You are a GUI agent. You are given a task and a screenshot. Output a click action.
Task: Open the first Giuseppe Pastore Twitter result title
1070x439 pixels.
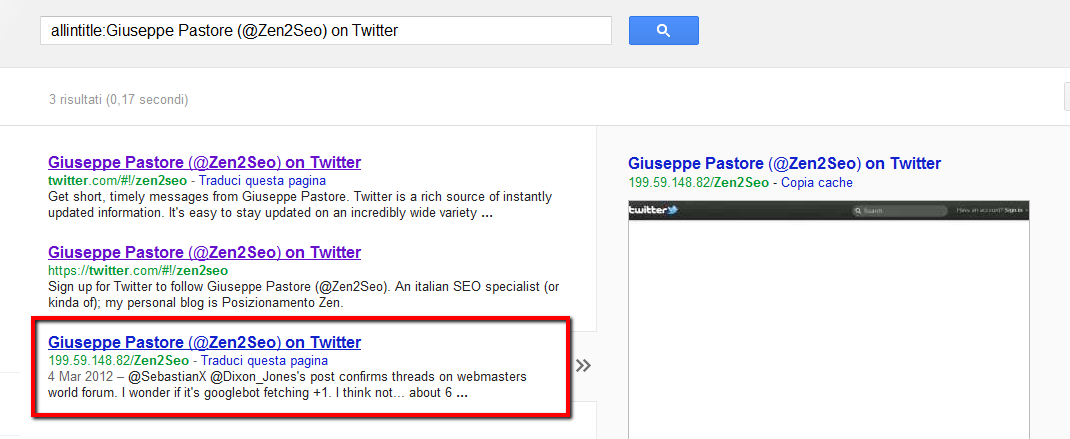(204, 162)
